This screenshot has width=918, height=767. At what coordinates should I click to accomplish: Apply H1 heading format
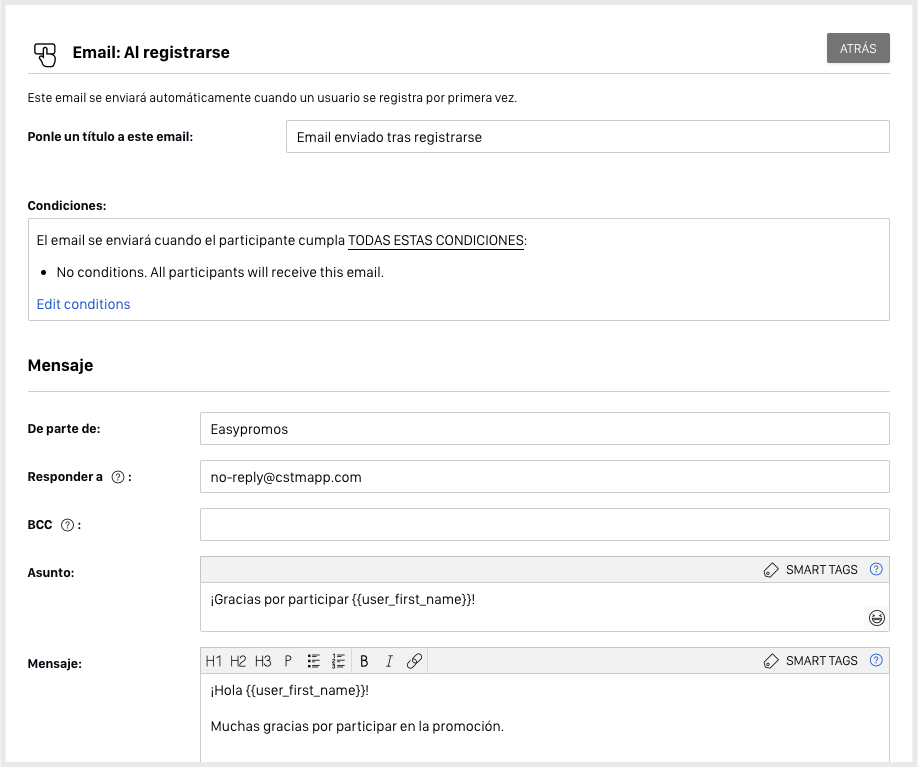click(x=214, y=661)
